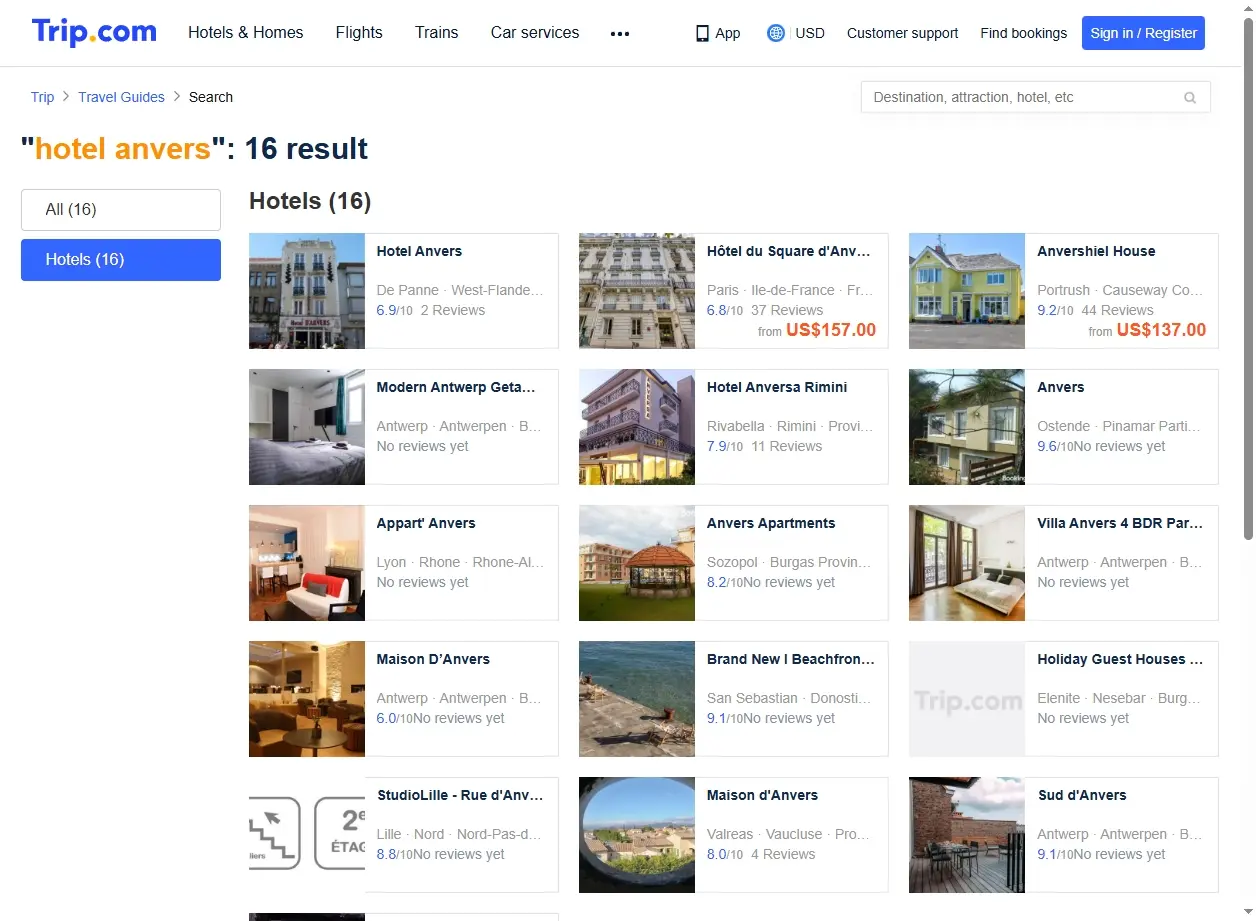Screen dimensions: 1256x921
Task: Click Brand New I Beachfron... title
Action: coord(791,660)
